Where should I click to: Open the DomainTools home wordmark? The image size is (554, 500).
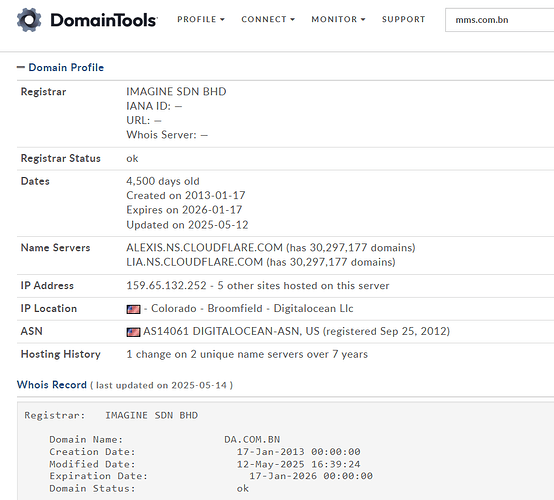[x=104, y=20]
